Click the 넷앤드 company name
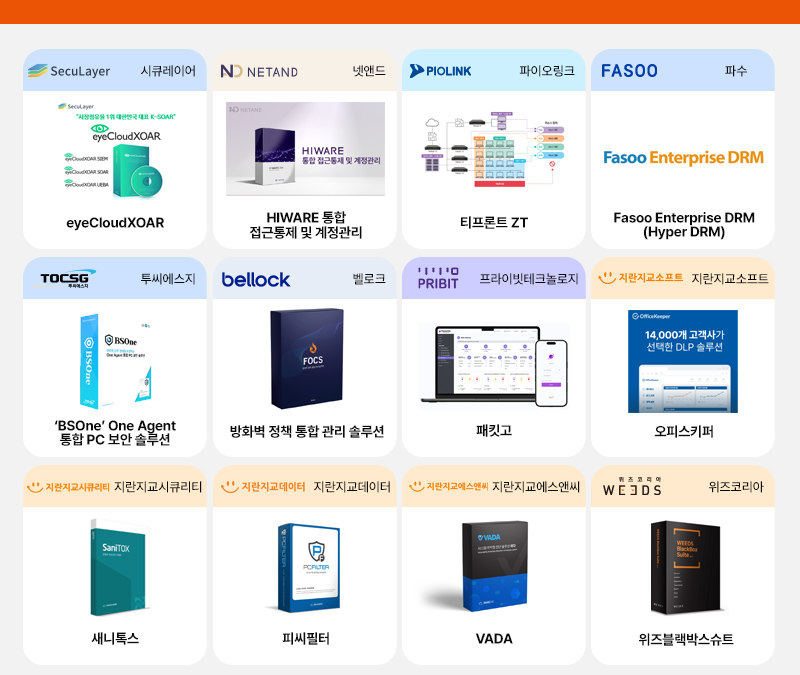This screenshot has width=800, height=675. (369, 71)
